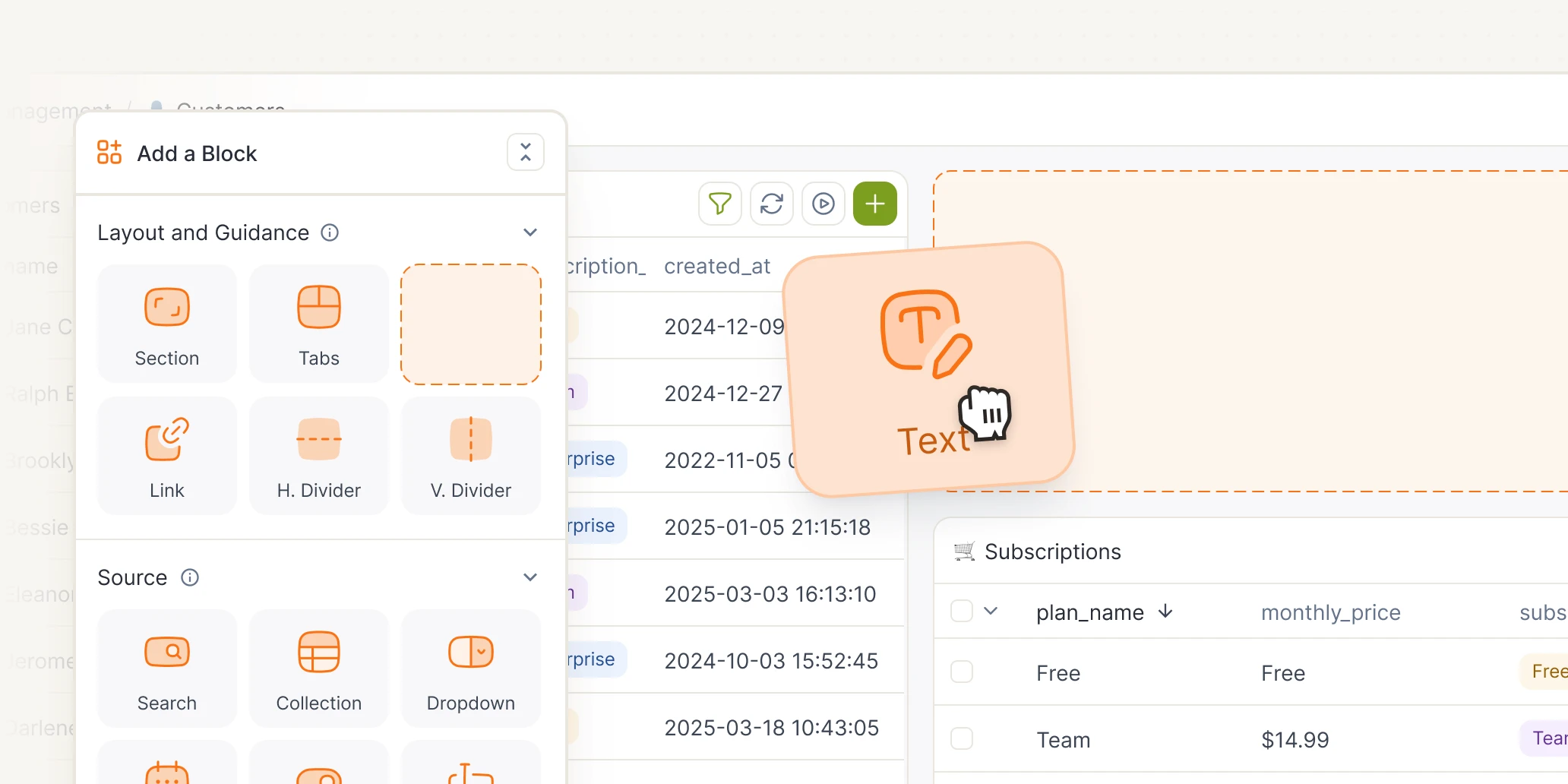Sort by the created_at column header
This screenshot has height=784, width=1568.
click(x=717, y=266)
